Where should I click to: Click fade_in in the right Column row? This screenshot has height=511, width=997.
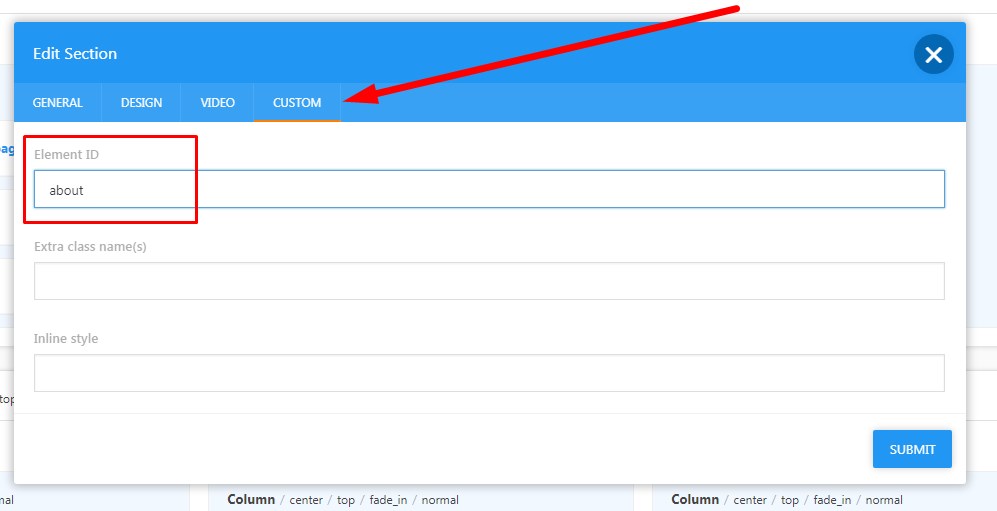click(x=832, y=500)
